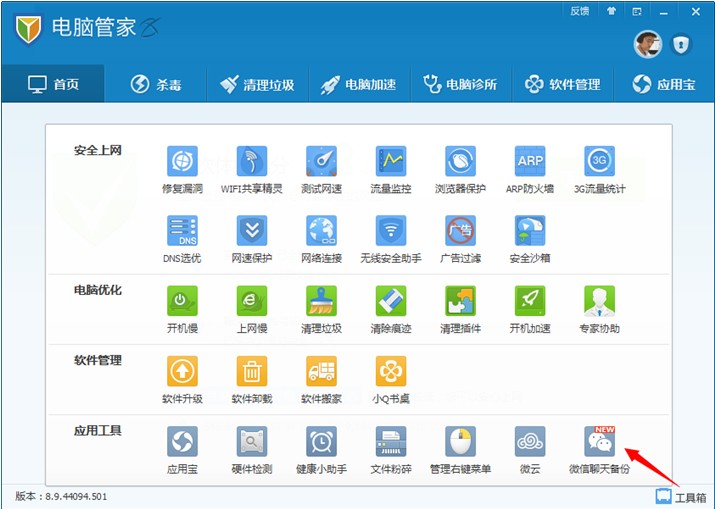
Task: Click the 软件卸载 uninstall icon
Action: [x=251, y=371]
